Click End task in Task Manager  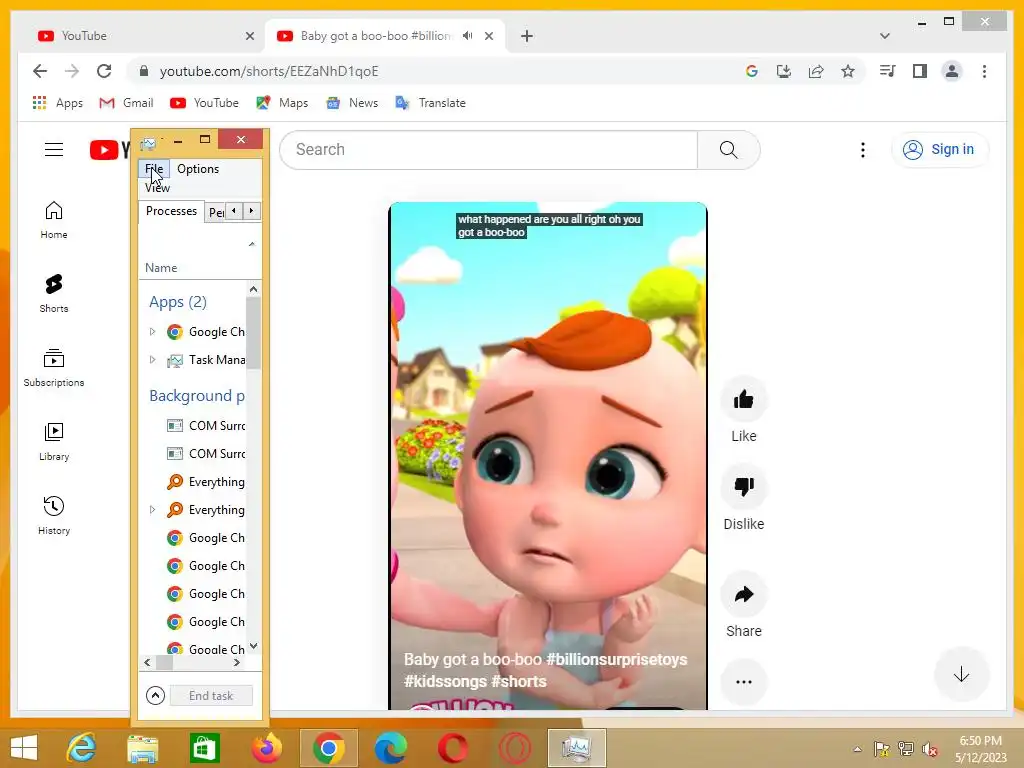coord(211,696)
